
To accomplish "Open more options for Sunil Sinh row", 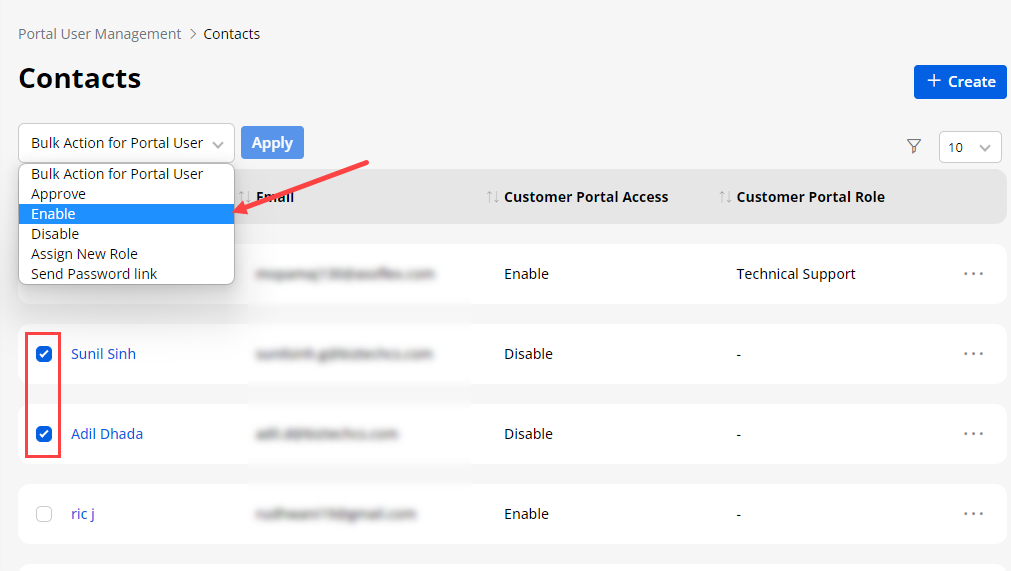I will click(973, 354).
